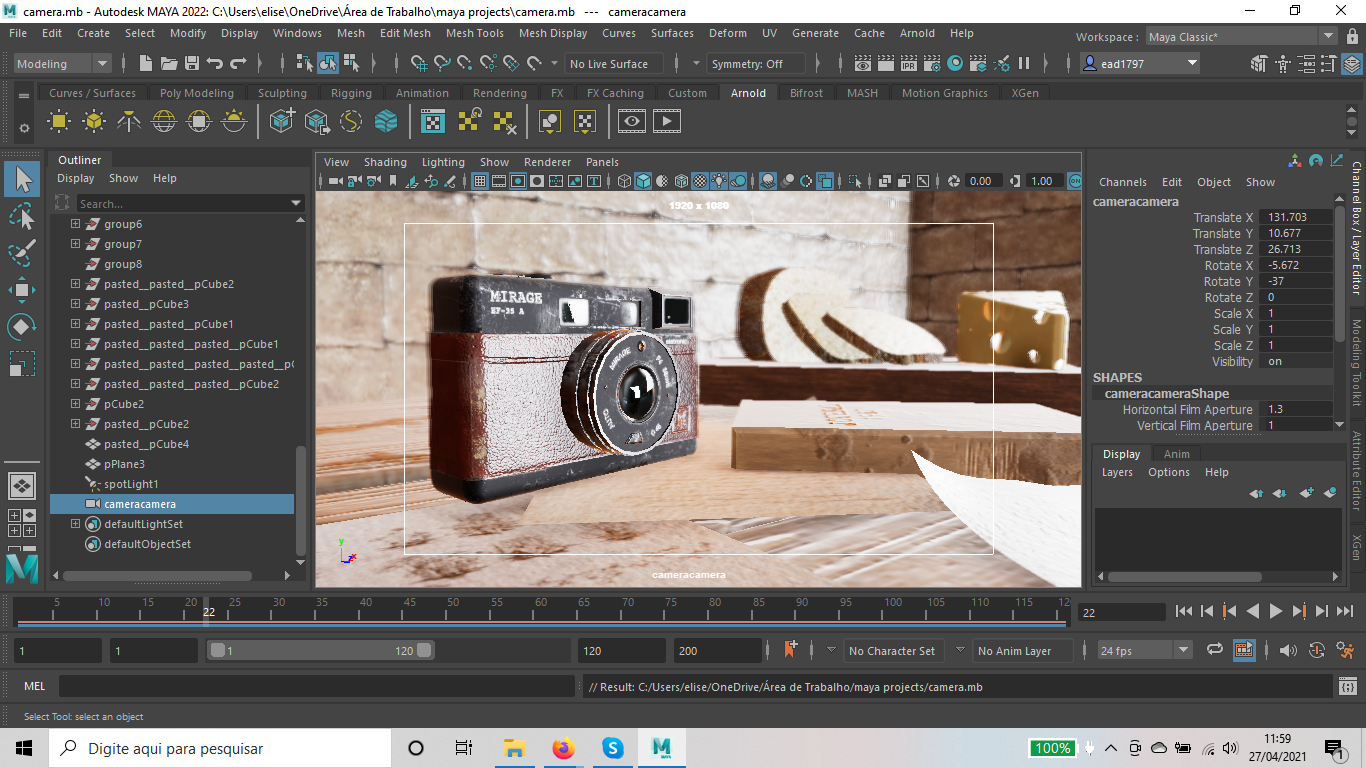This screenshot has height=768, width=1366.
Task: Toggle the film gate in viewport
Action: click(x=499, y=181)
